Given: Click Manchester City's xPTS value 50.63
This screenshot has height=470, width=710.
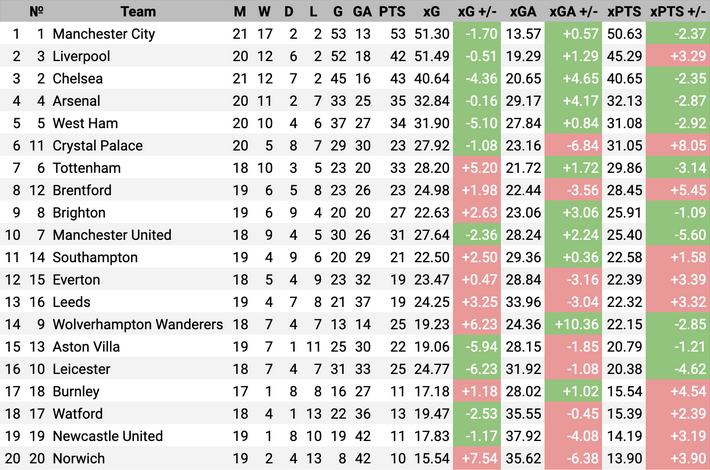Looking at the screenshot, I should tap(625, 33).
